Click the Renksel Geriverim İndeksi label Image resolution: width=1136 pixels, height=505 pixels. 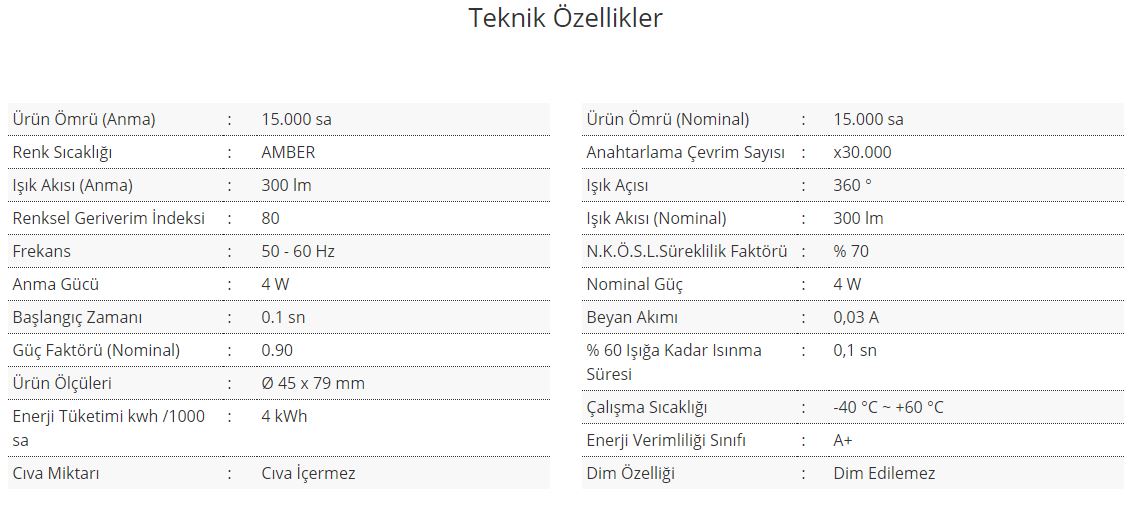pos(109,218)
